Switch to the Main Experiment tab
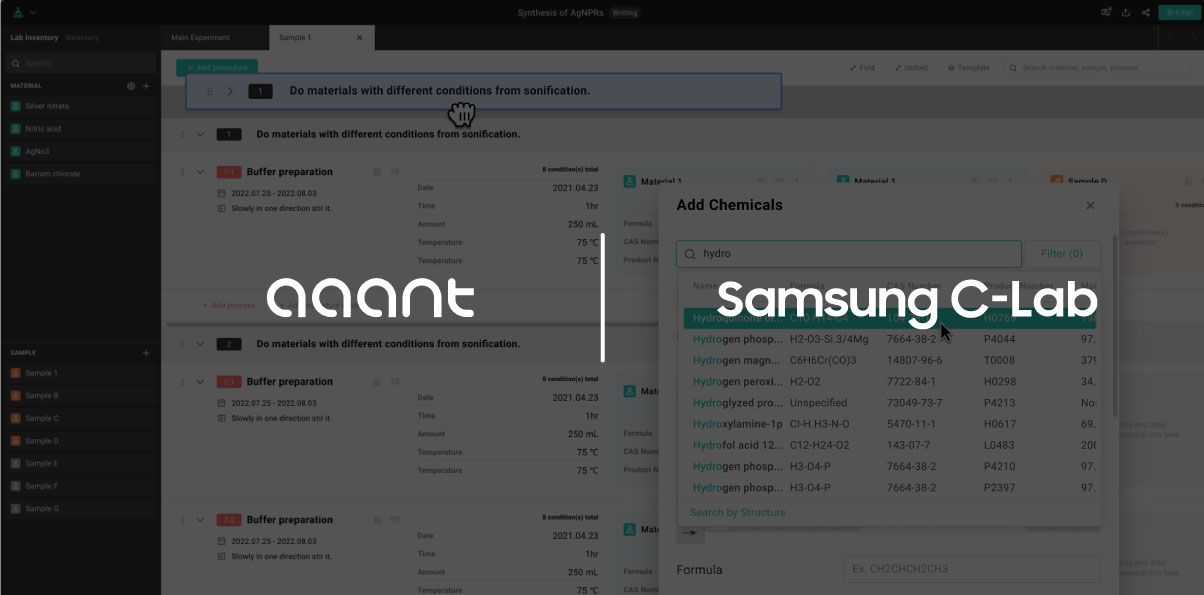 (200, 38)
